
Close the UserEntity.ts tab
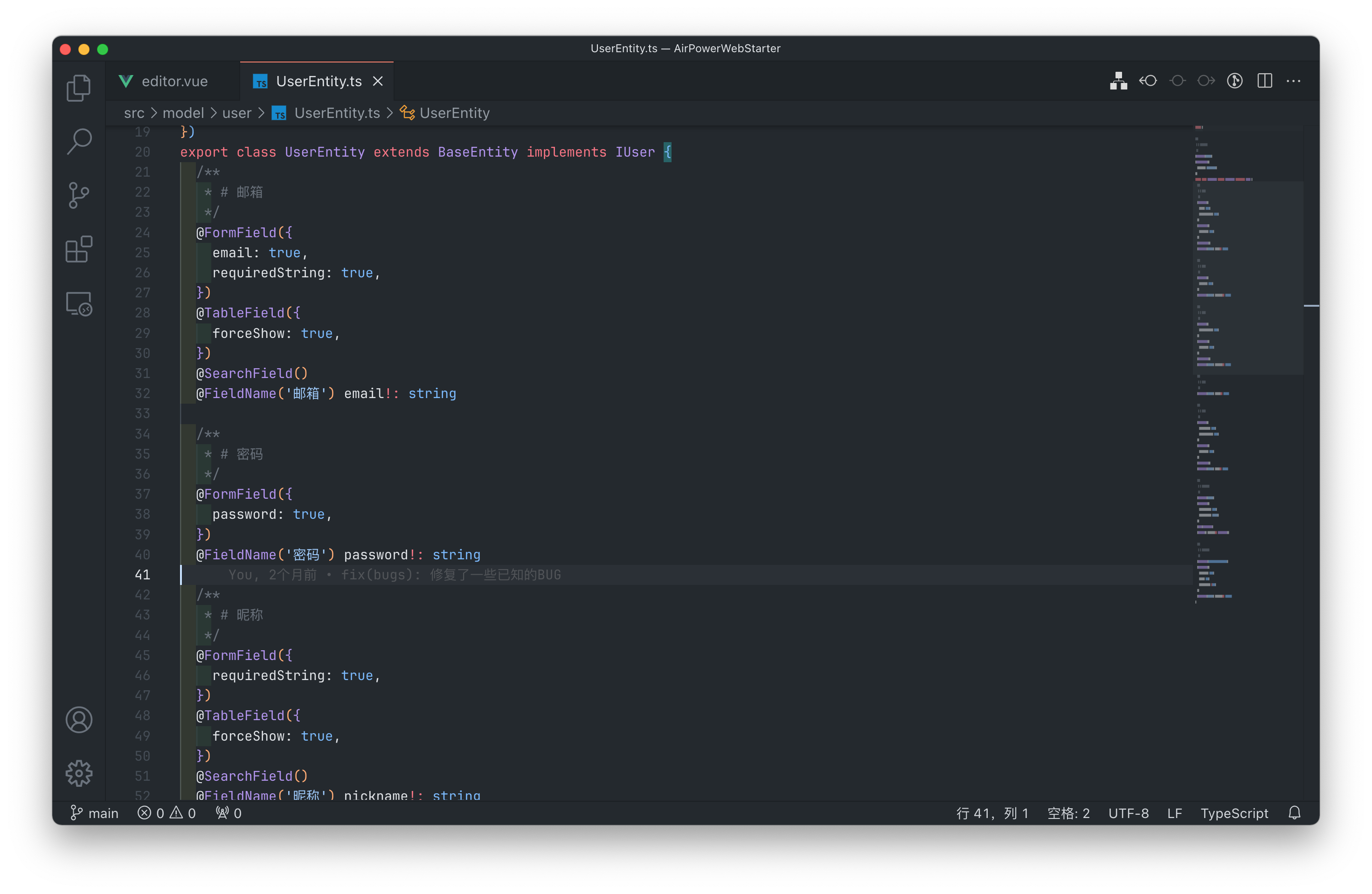(x=378, y=81)
